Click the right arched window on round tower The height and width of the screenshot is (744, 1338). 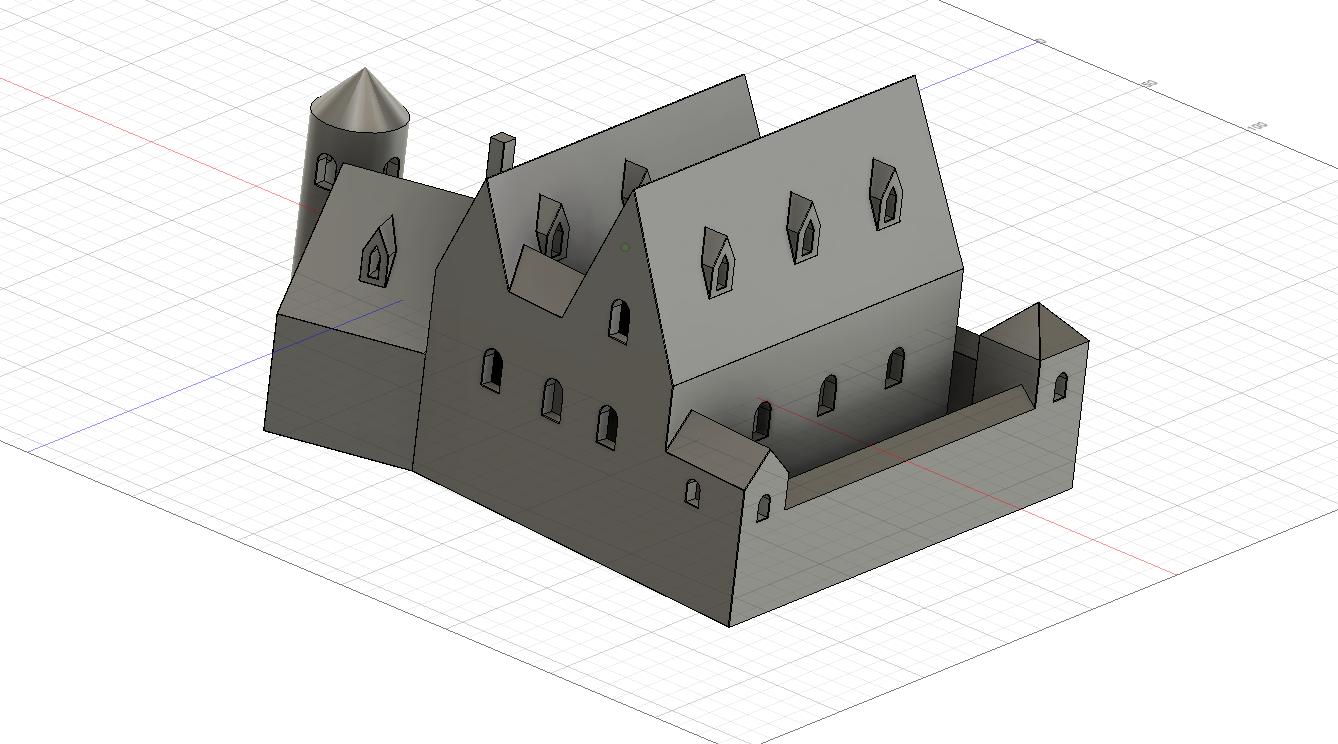point(392,167)
